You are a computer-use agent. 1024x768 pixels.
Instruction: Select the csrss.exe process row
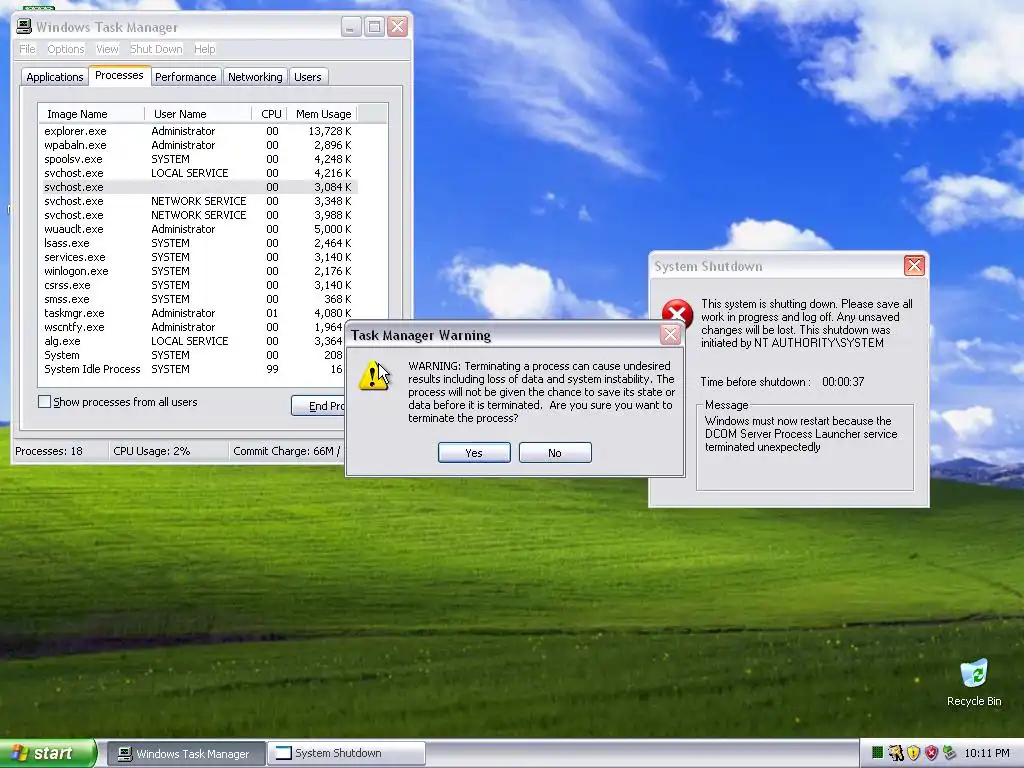(198, 285)
